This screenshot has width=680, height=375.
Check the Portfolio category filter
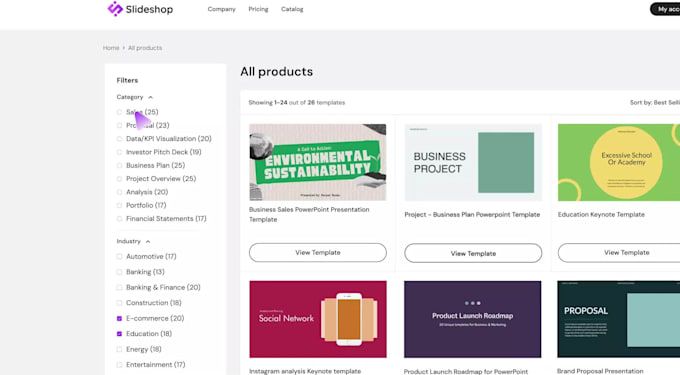pos(119,205)
